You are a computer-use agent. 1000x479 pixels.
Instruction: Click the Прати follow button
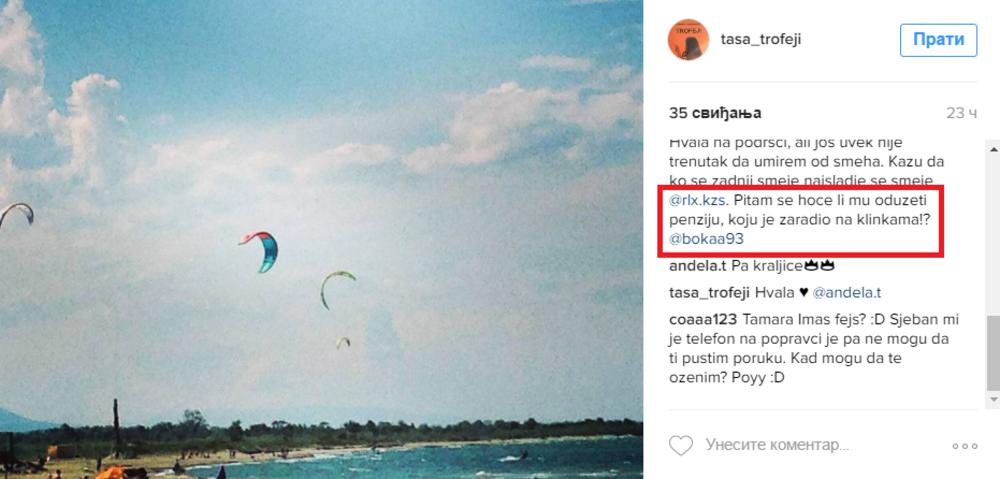click(x=938, y=40)
